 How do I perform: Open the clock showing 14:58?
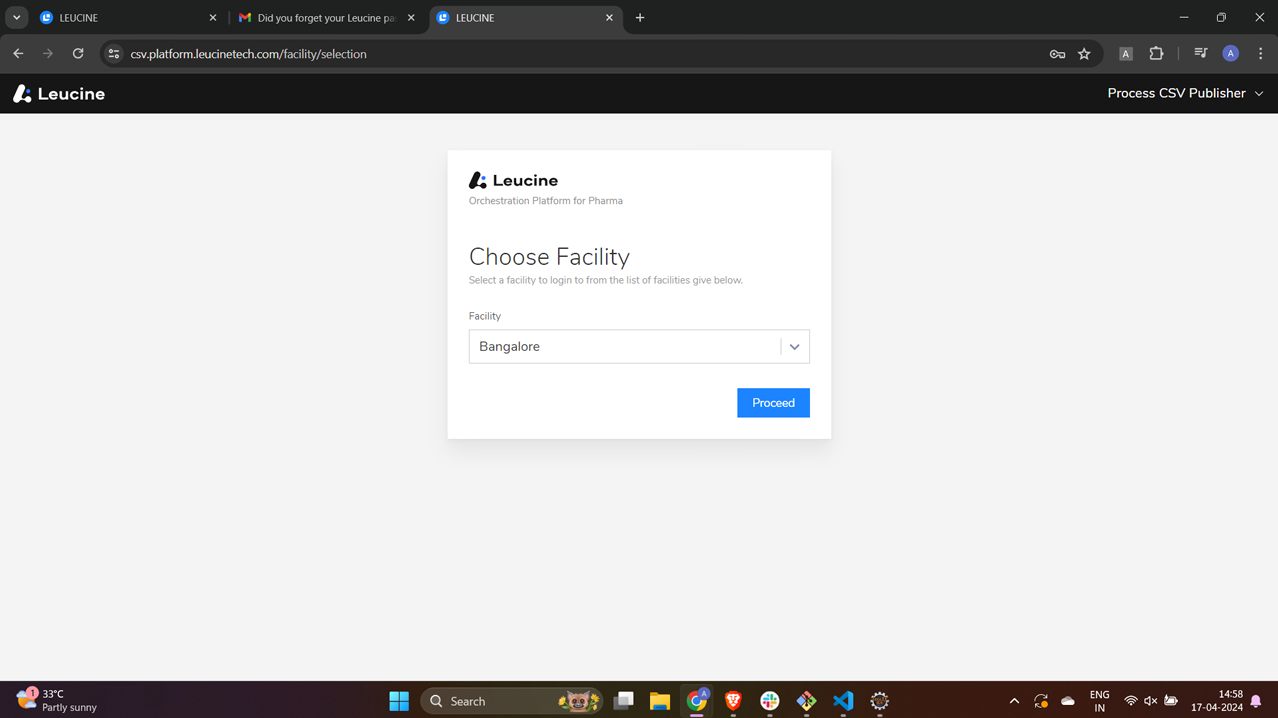(x=1217, y=701)
